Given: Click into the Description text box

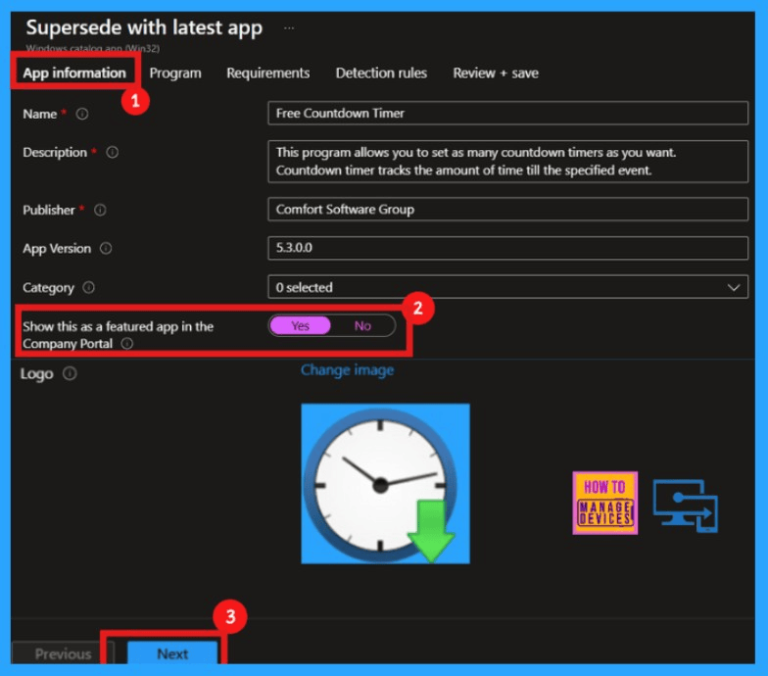Looking at the screenshot, I should [x=508, y=162].
